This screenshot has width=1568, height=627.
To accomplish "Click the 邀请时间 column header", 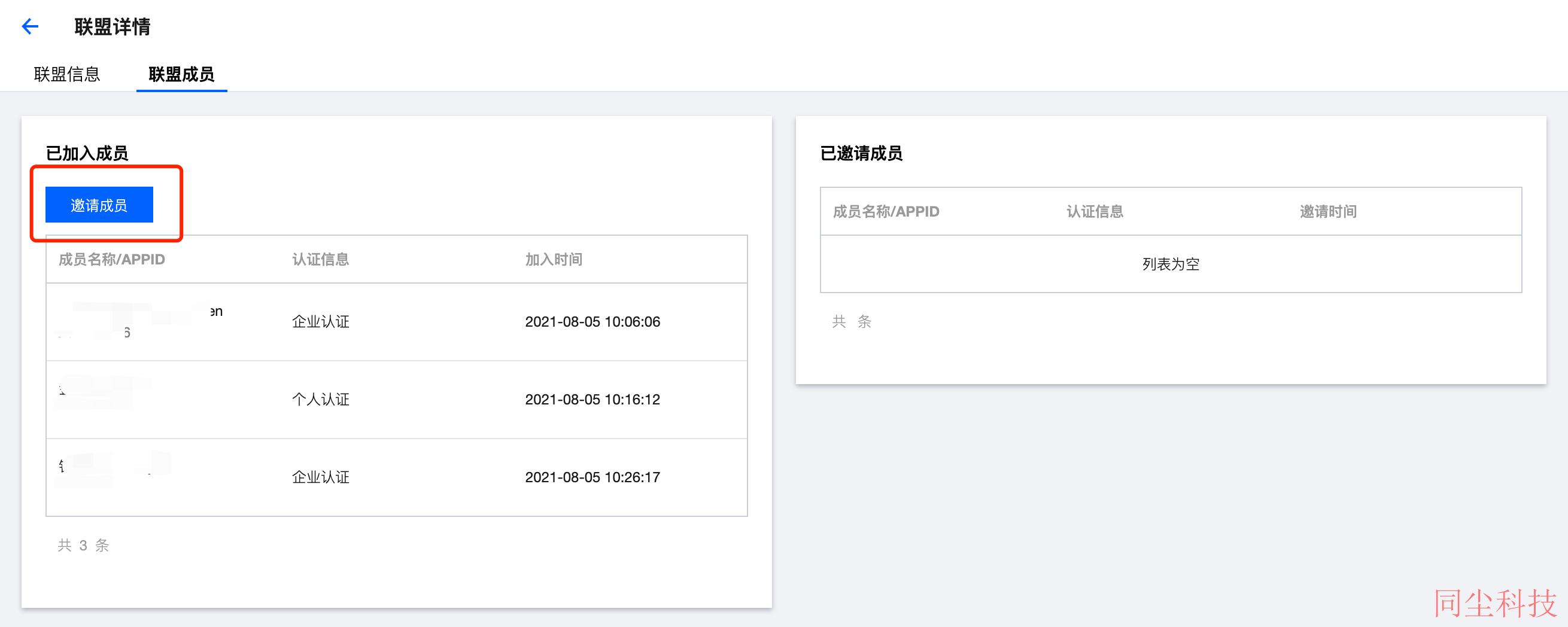I will [x=1328, y=211].
